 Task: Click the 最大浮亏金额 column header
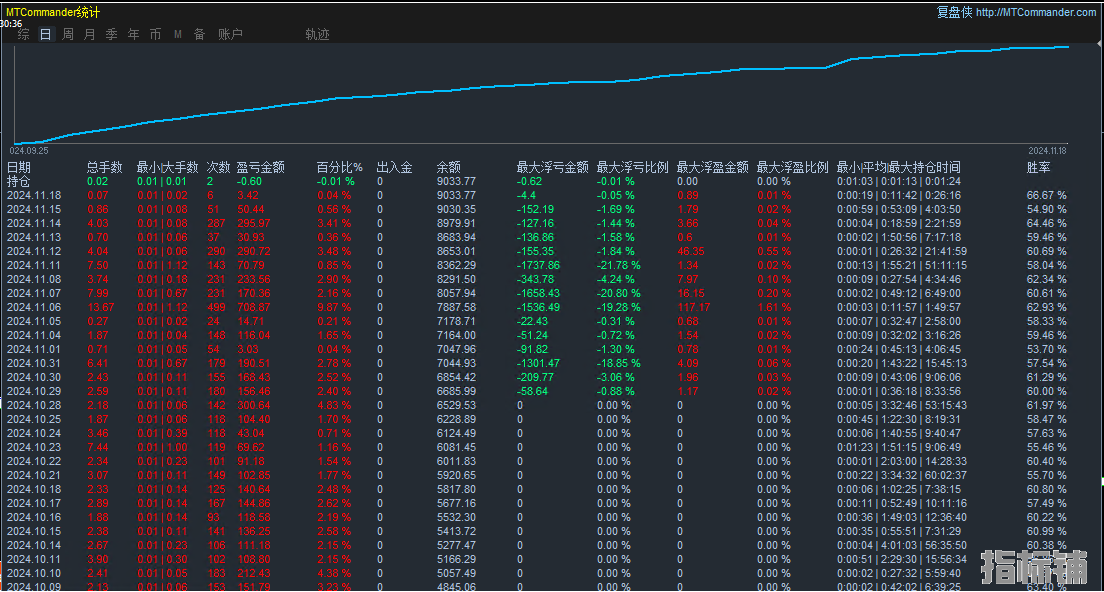click(553, 168)
